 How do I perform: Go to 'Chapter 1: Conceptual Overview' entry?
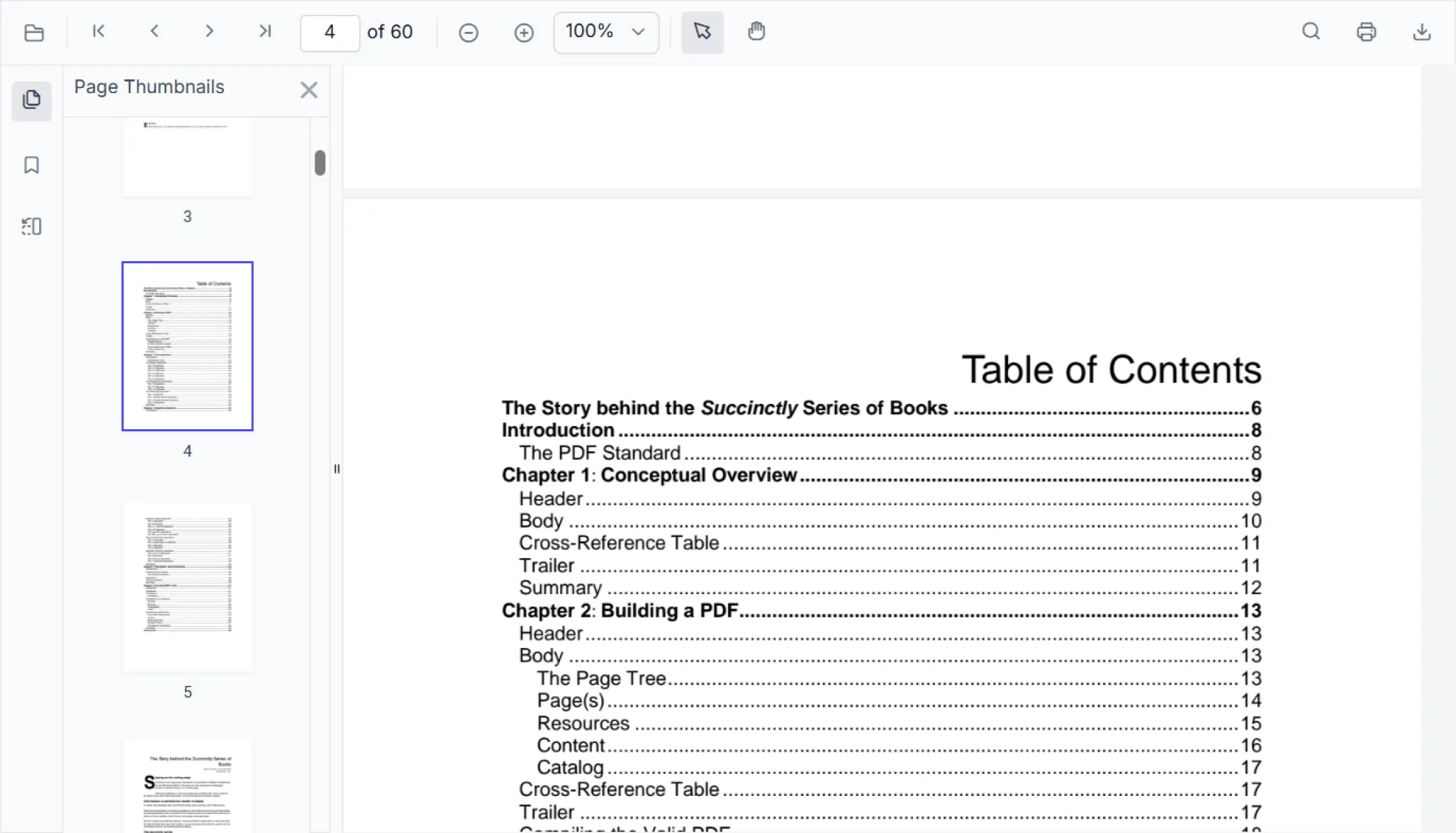click(x=882, y=475)
